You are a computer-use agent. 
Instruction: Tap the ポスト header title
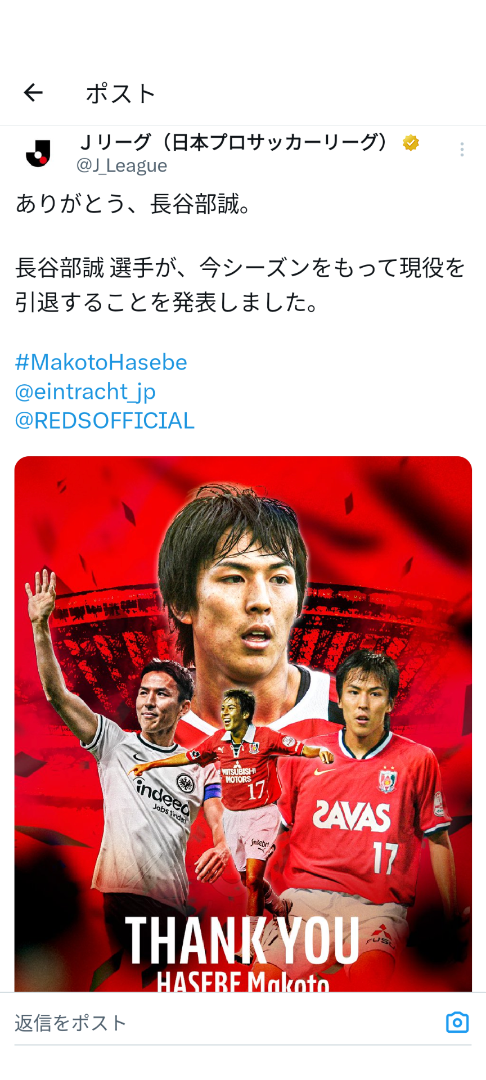click(x=121, y=93)
